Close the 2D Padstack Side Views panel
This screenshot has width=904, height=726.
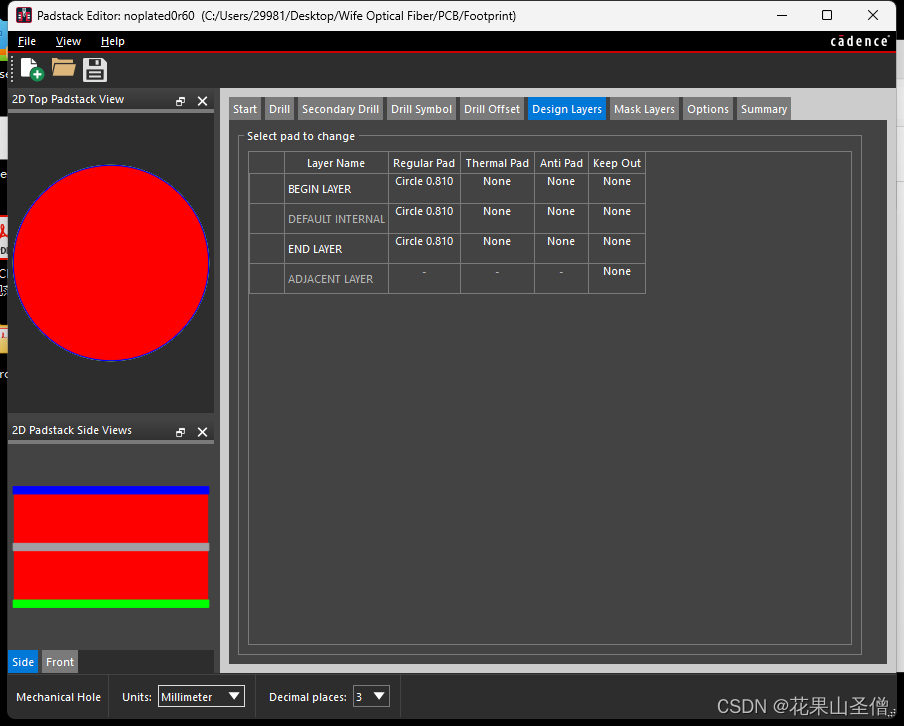pyautogui.click(x=203, y=430)
